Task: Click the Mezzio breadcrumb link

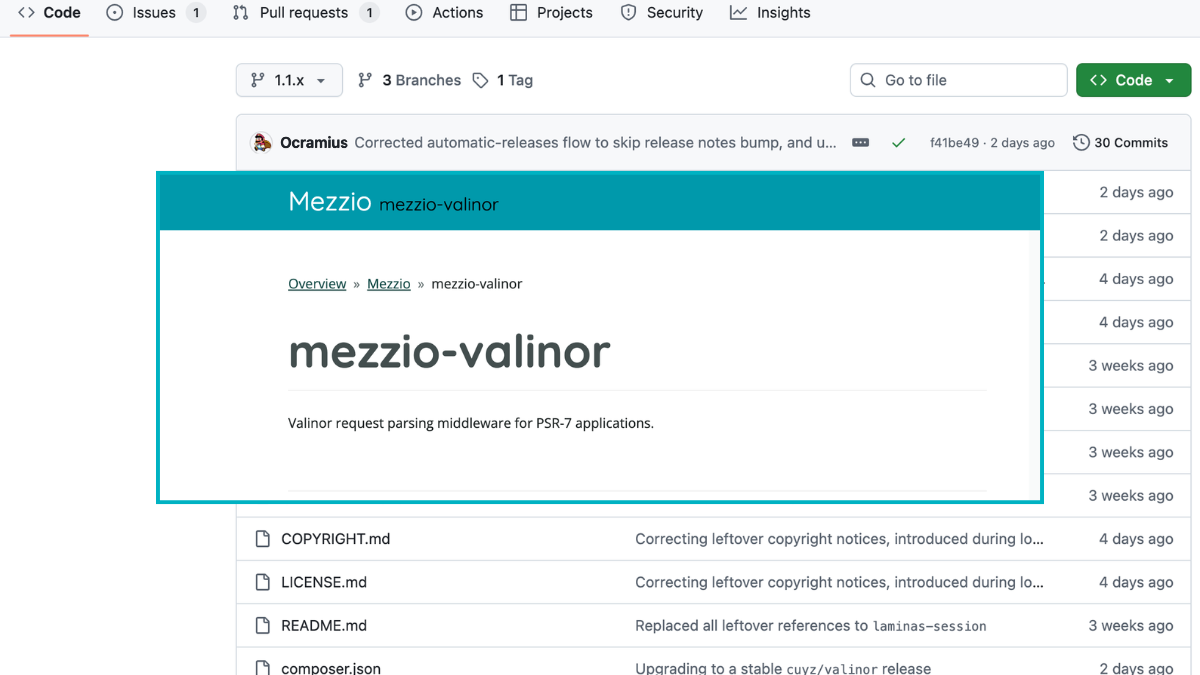Action: 389,283
